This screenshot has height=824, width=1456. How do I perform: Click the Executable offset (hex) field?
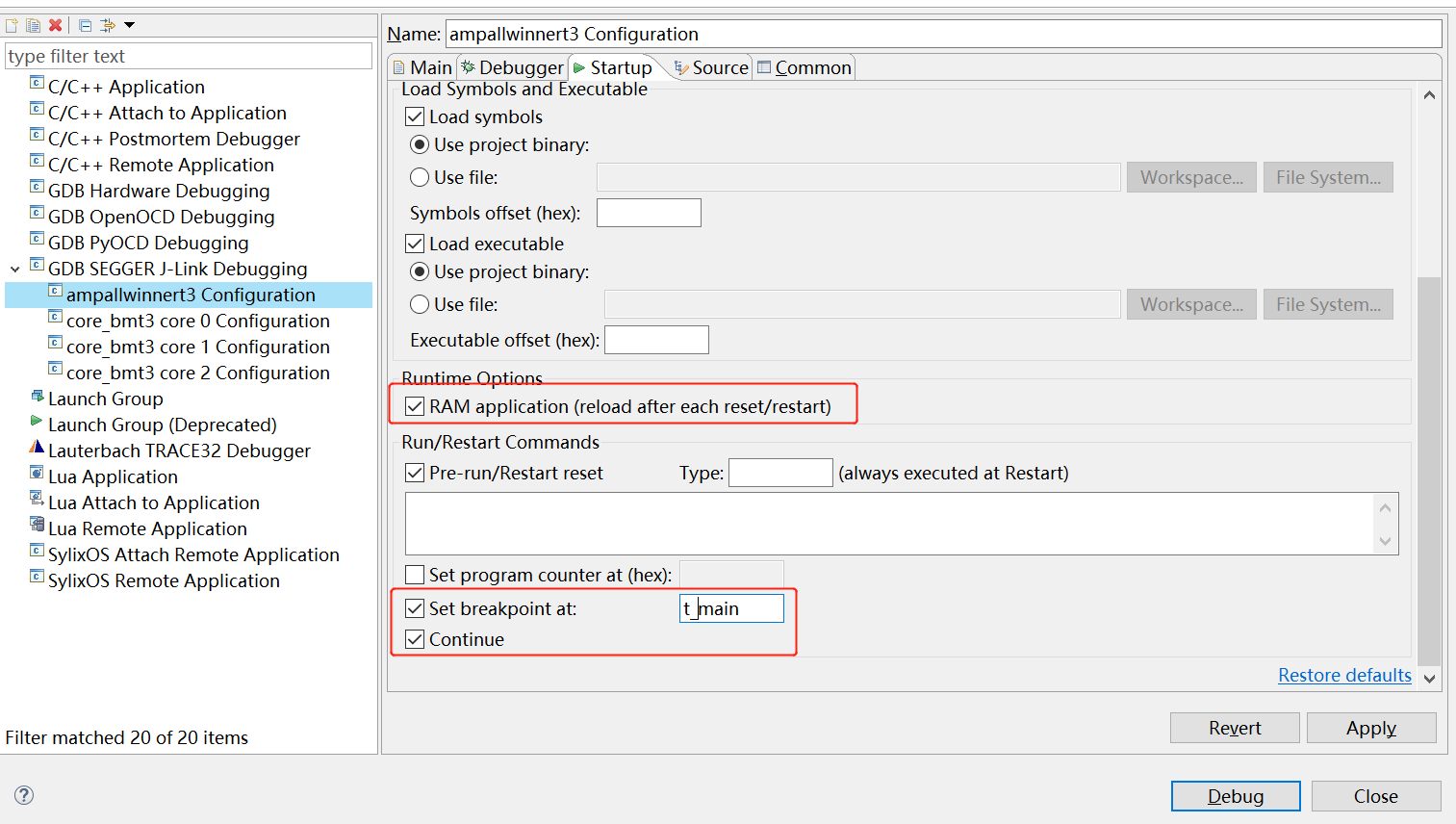tap(656, 340)
